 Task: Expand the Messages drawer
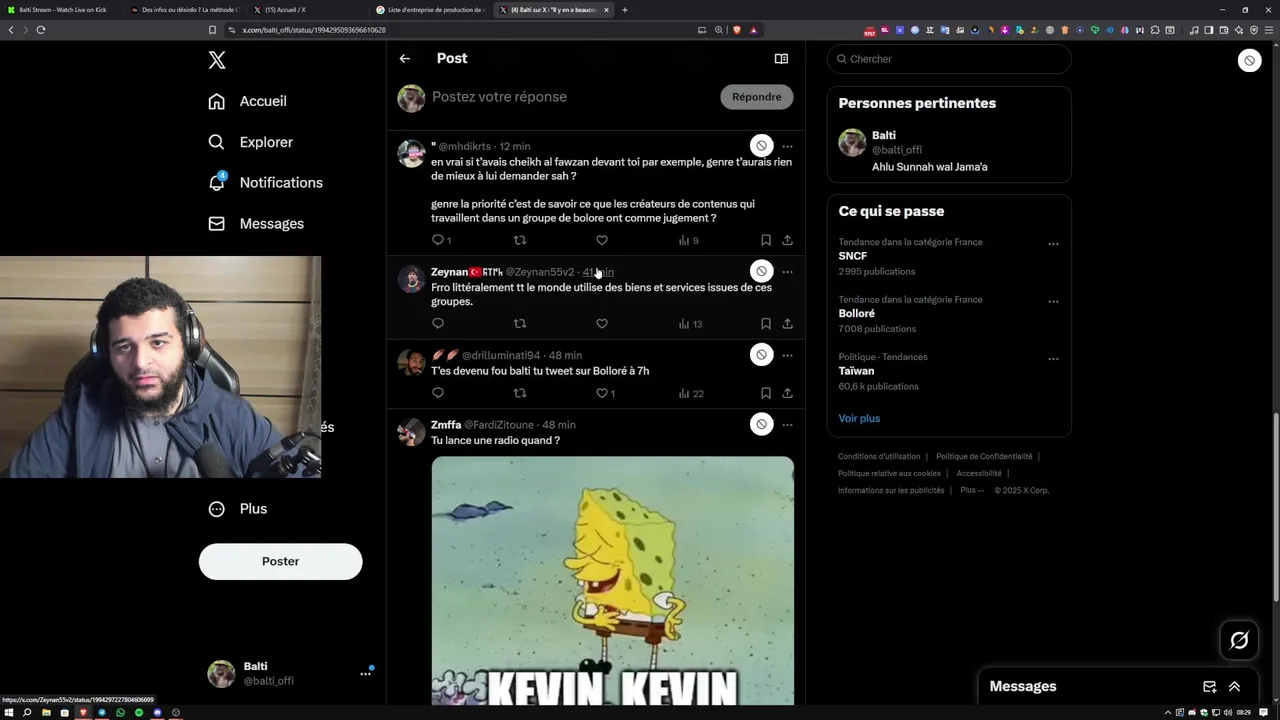click(1234, 687)
